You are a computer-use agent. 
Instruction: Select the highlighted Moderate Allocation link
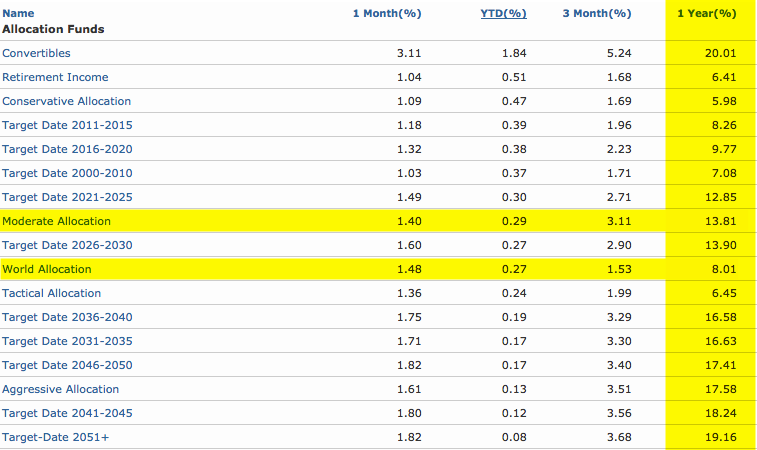57,221
